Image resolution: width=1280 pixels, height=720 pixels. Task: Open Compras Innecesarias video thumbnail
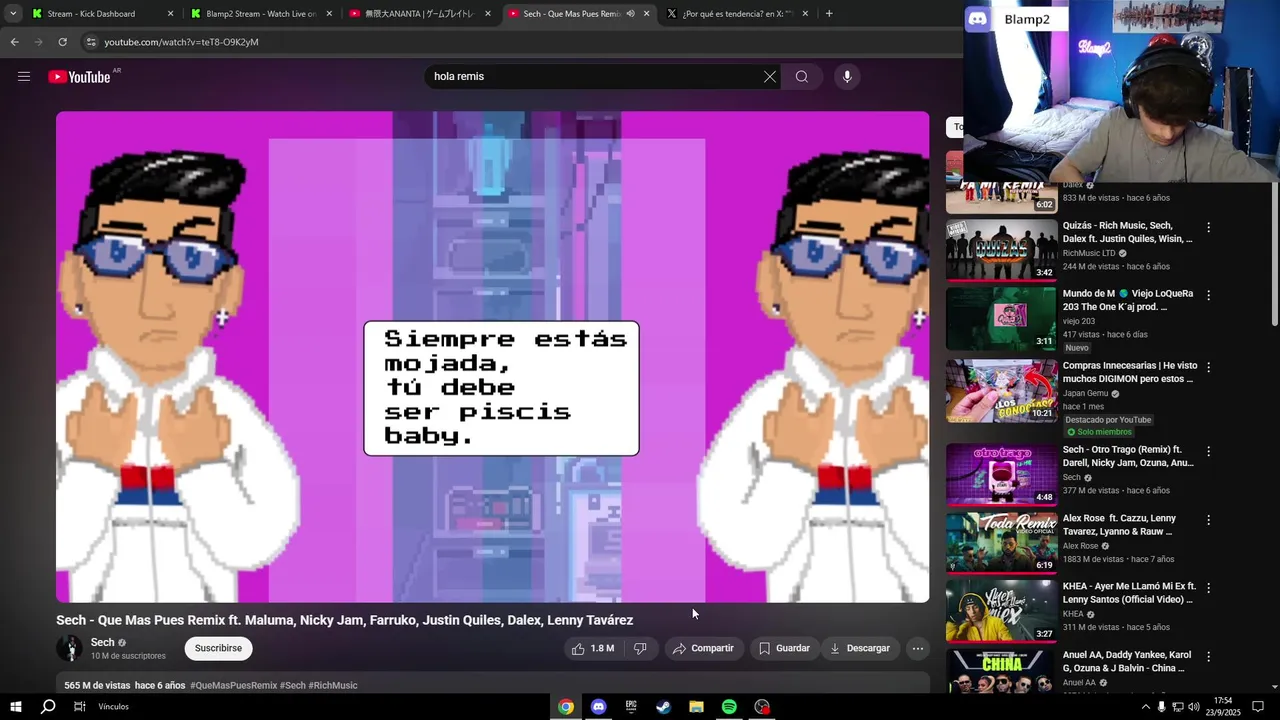[x=1001, y=391]
